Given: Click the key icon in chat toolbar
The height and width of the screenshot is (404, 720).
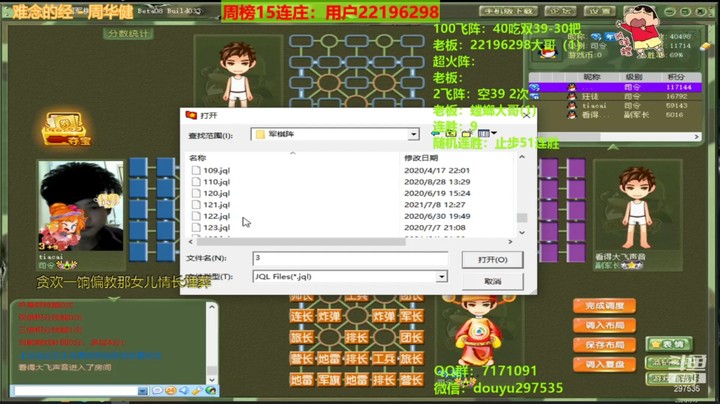Looking at the screenshot, I should tap(197, 391).
